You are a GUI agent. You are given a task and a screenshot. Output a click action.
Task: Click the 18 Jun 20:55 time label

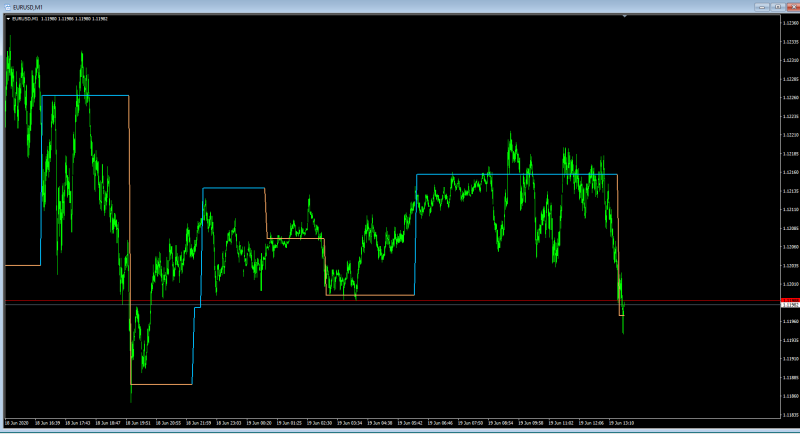168,423
